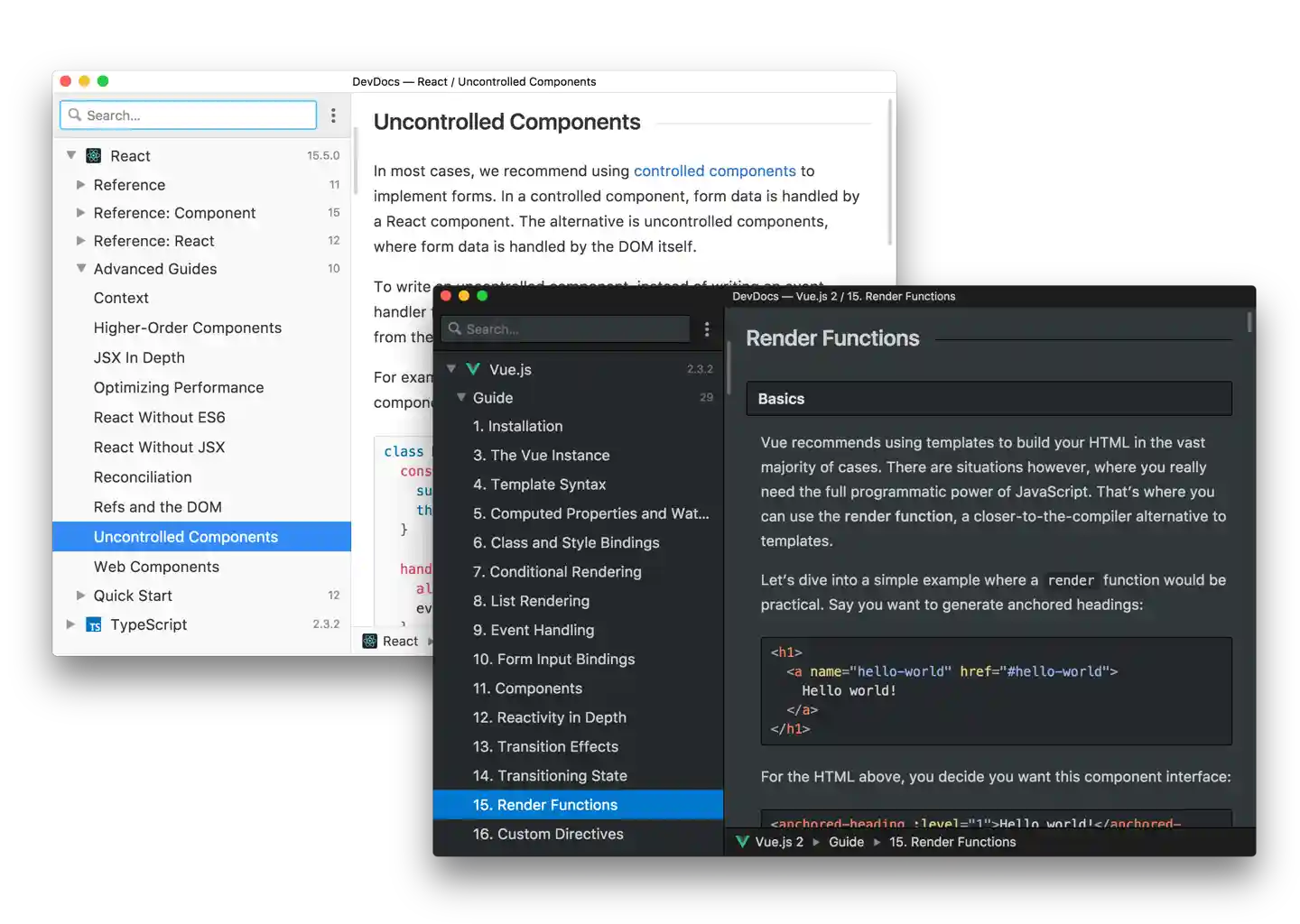The height and width of the screenshot is (924, 1300).
Task: Open the controlled components link
Action: click(x=715, y=171)
